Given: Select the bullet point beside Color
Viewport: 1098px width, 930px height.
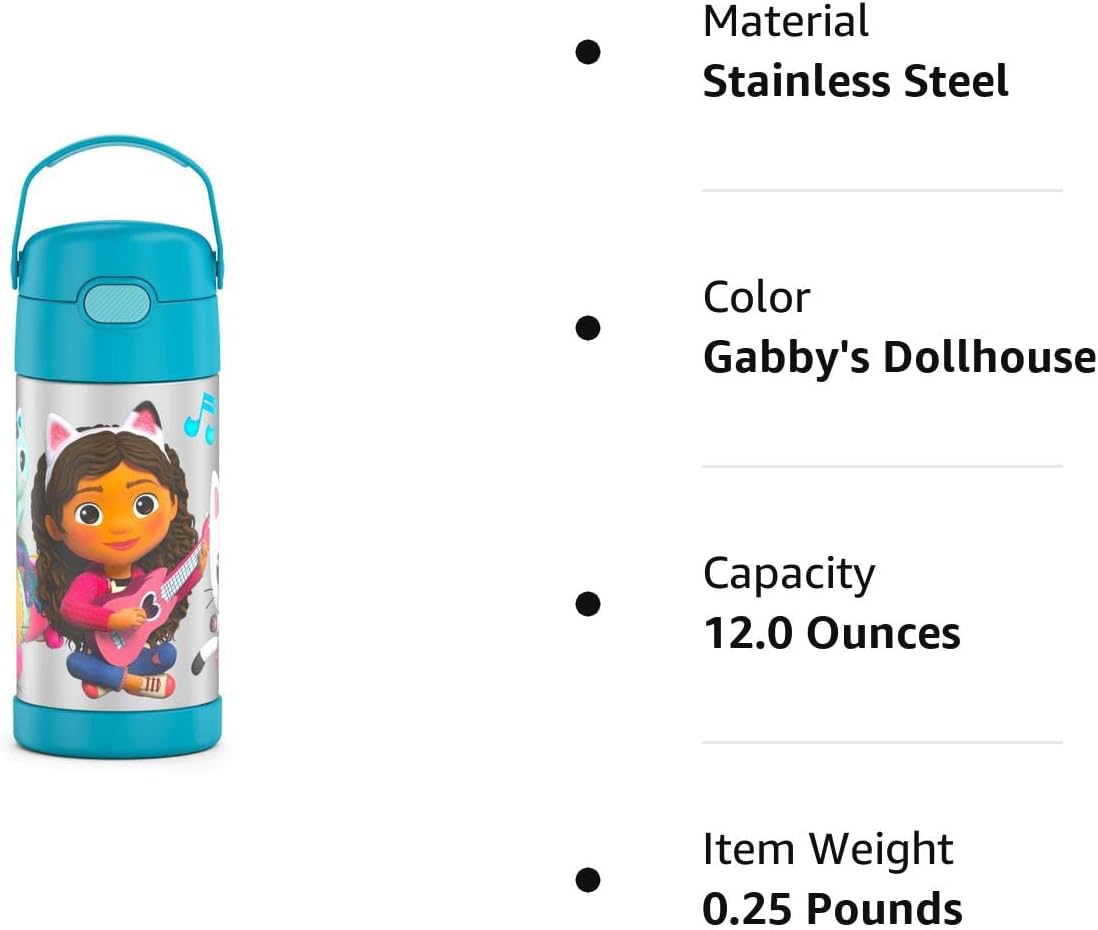Looking at the screenshot, I should click(x=588, y=327).
